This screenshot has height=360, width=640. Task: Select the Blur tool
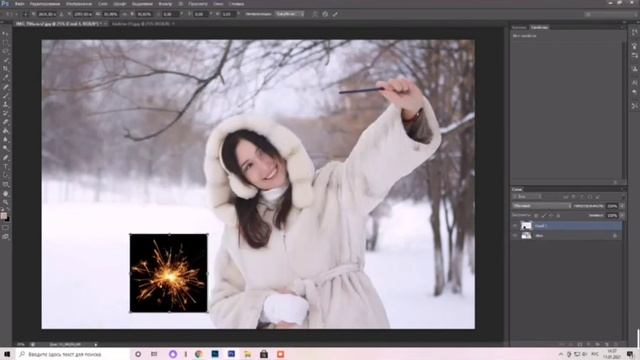point(5,140)
